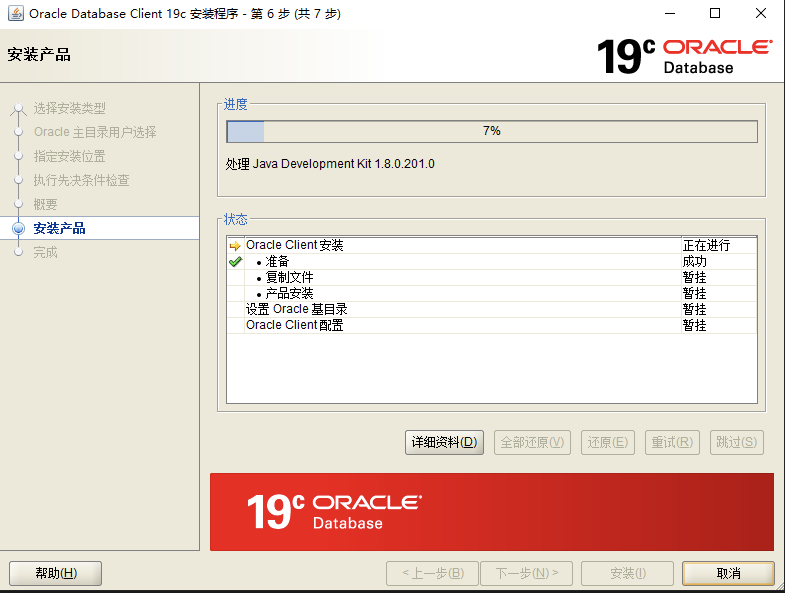The height and width of the screenshot is (593, 785).
Task: Click the 还原(E) button
Action: point(608,442)
